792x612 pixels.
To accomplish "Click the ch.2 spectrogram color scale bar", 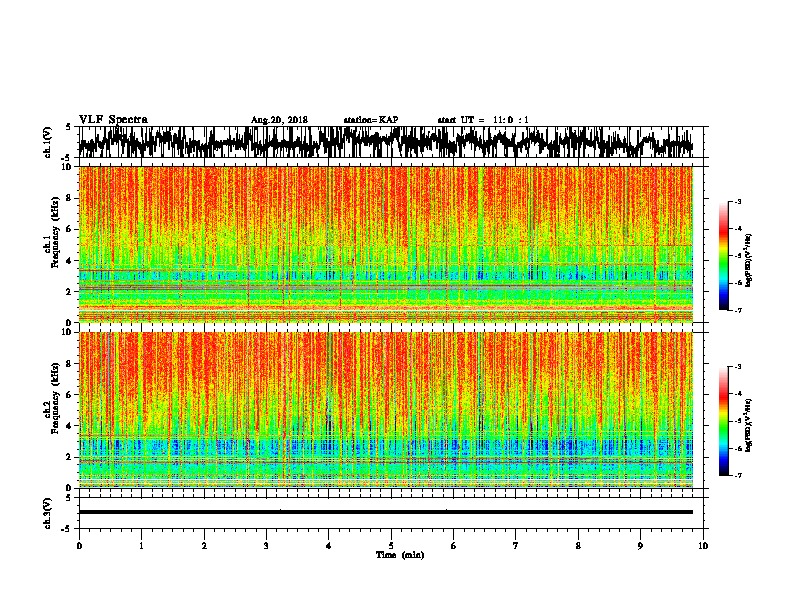I will click(x=723, y=421).
